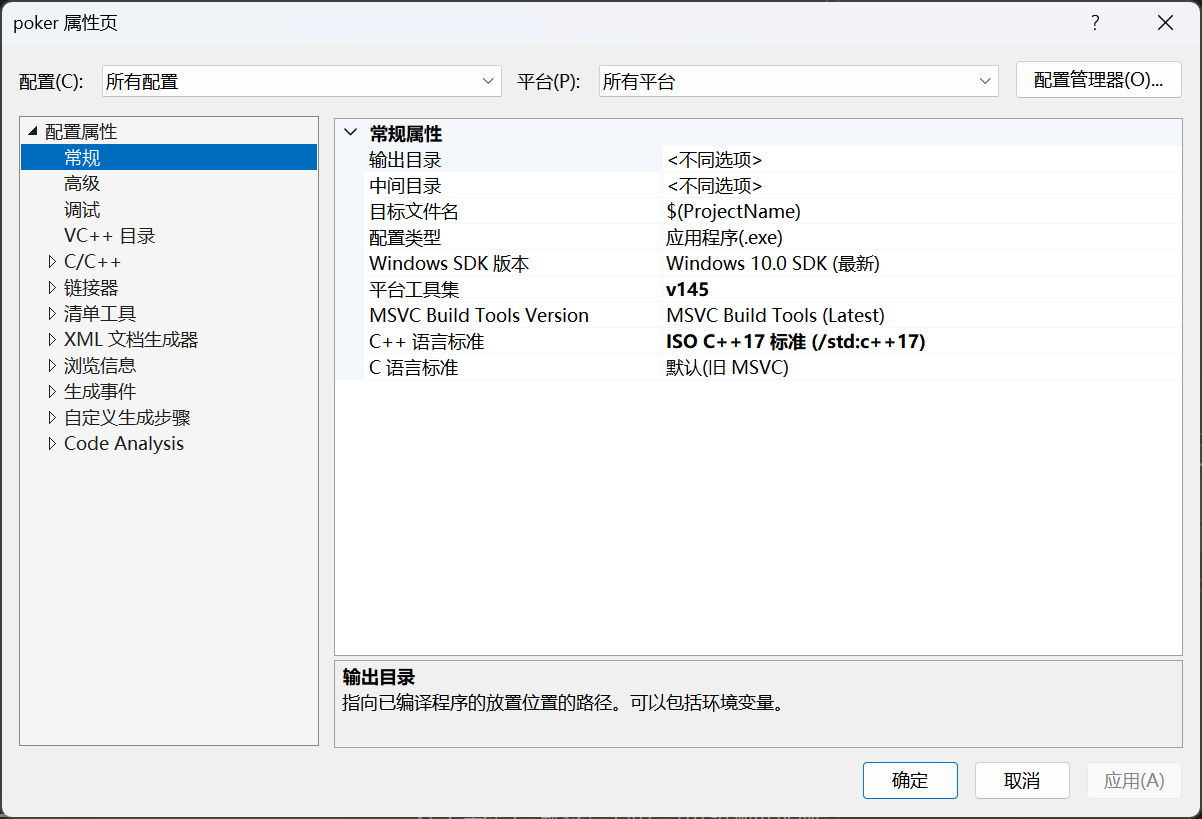The image size is (1202, 819).
Task: Expand the C/C++ tree node
Action: tap(52, 261)
